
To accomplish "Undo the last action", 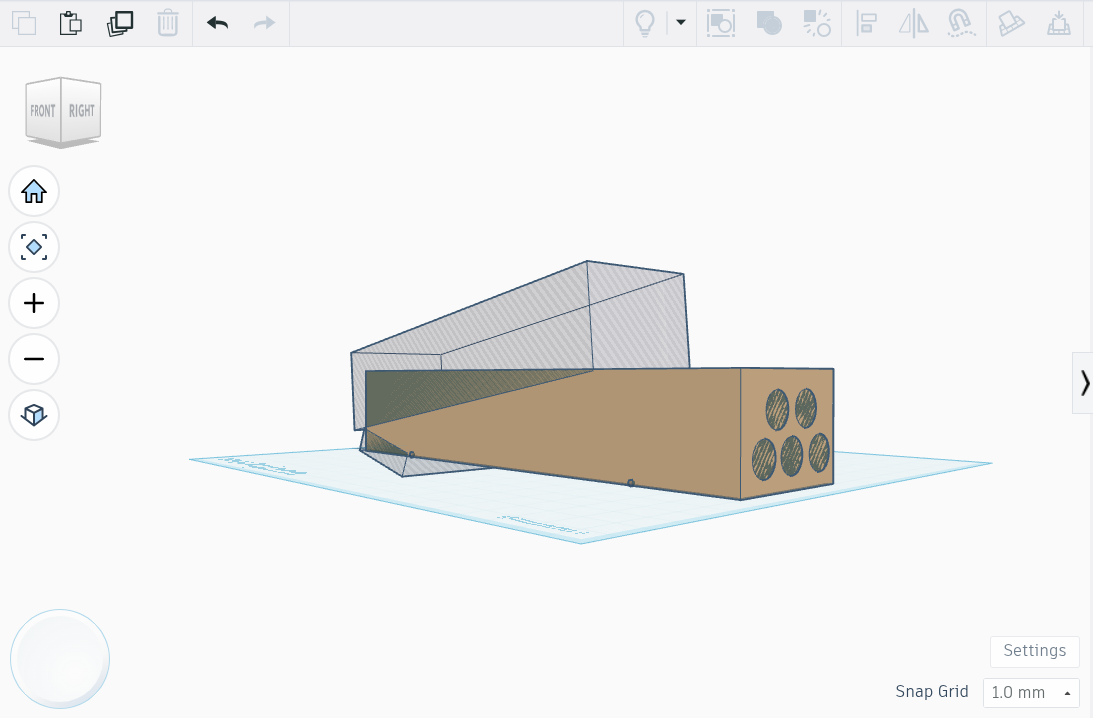I will coord(217,23).
